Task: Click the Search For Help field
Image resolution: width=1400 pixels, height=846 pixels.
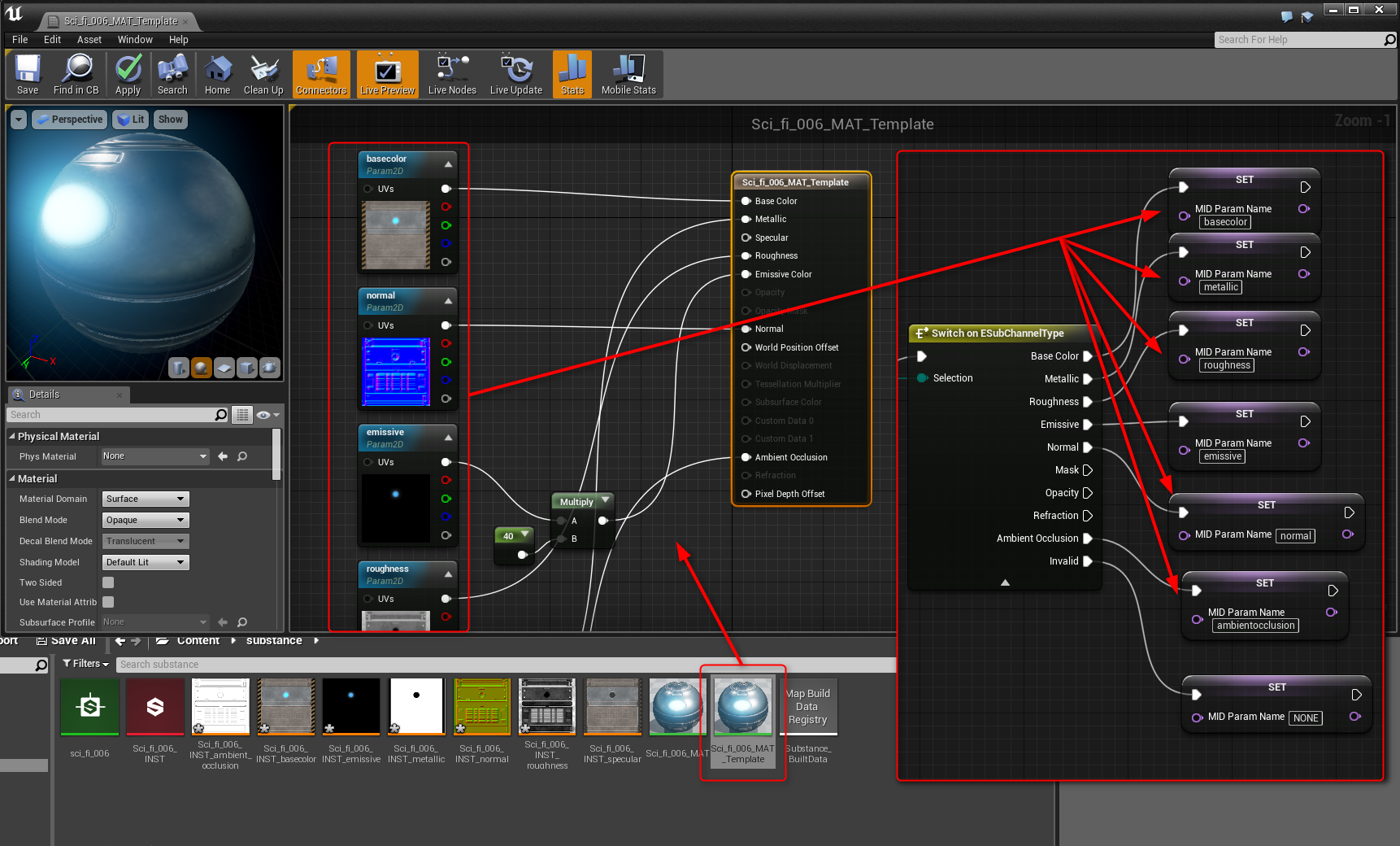Action: 1298,40
